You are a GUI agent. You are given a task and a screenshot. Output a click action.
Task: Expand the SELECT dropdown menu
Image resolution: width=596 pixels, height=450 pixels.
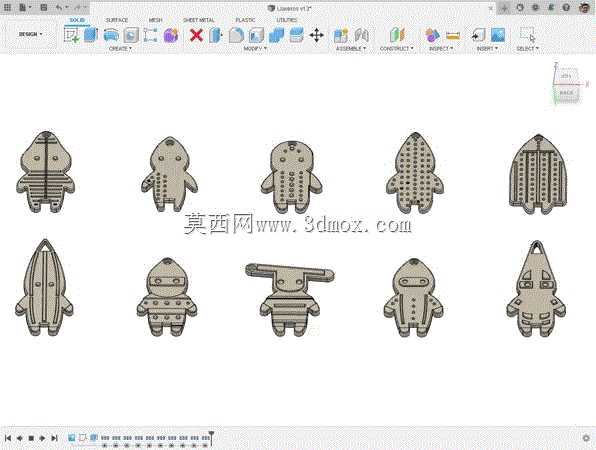point(528,49)
